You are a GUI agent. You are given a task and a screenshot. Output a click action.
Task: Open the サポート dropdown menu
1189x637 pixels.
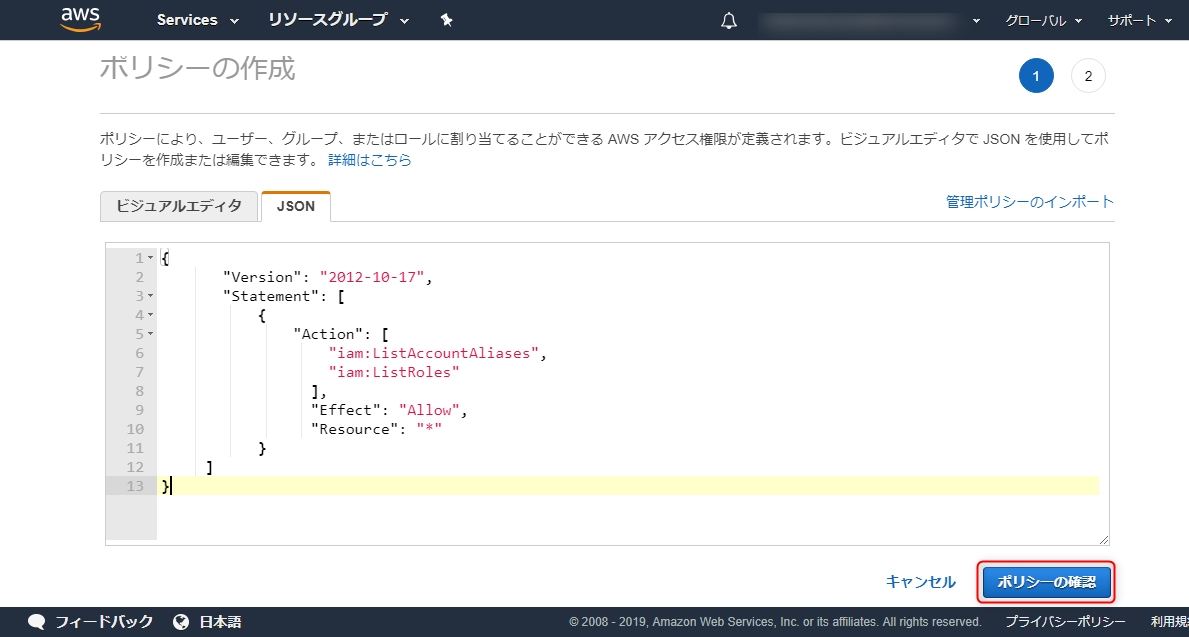[x=1140, y=20]
